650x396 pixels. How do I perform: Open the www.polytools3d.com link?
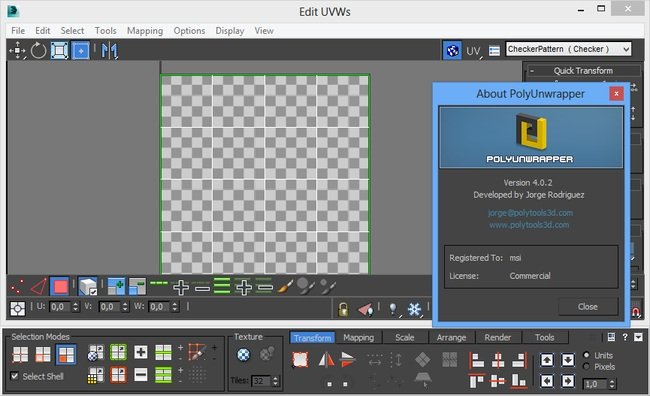(x=529, y=225)
